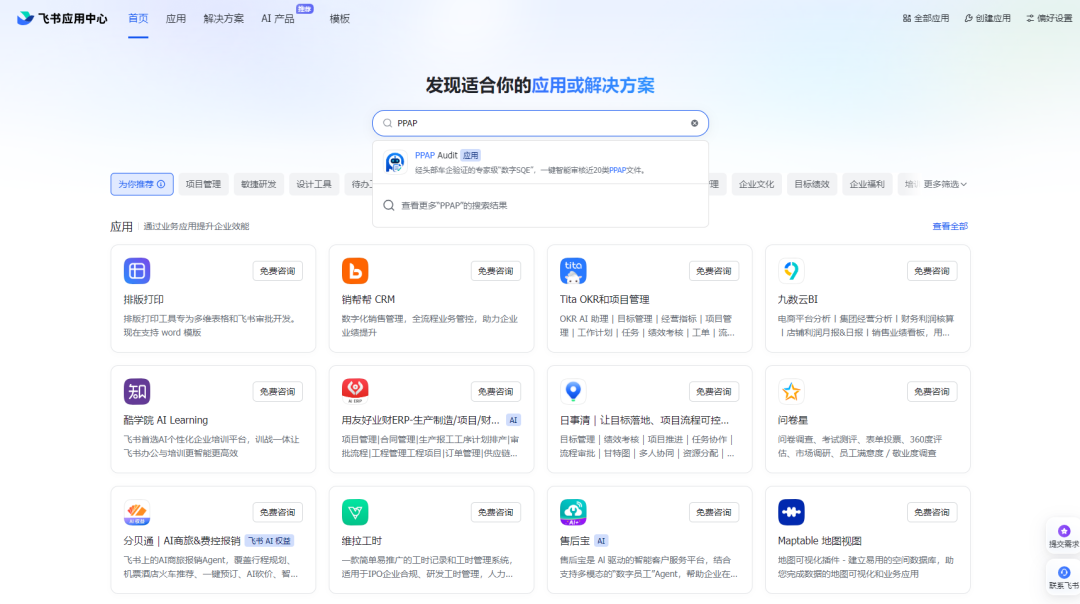
Task: Open the 模板 tab
Action: point(340,19)
